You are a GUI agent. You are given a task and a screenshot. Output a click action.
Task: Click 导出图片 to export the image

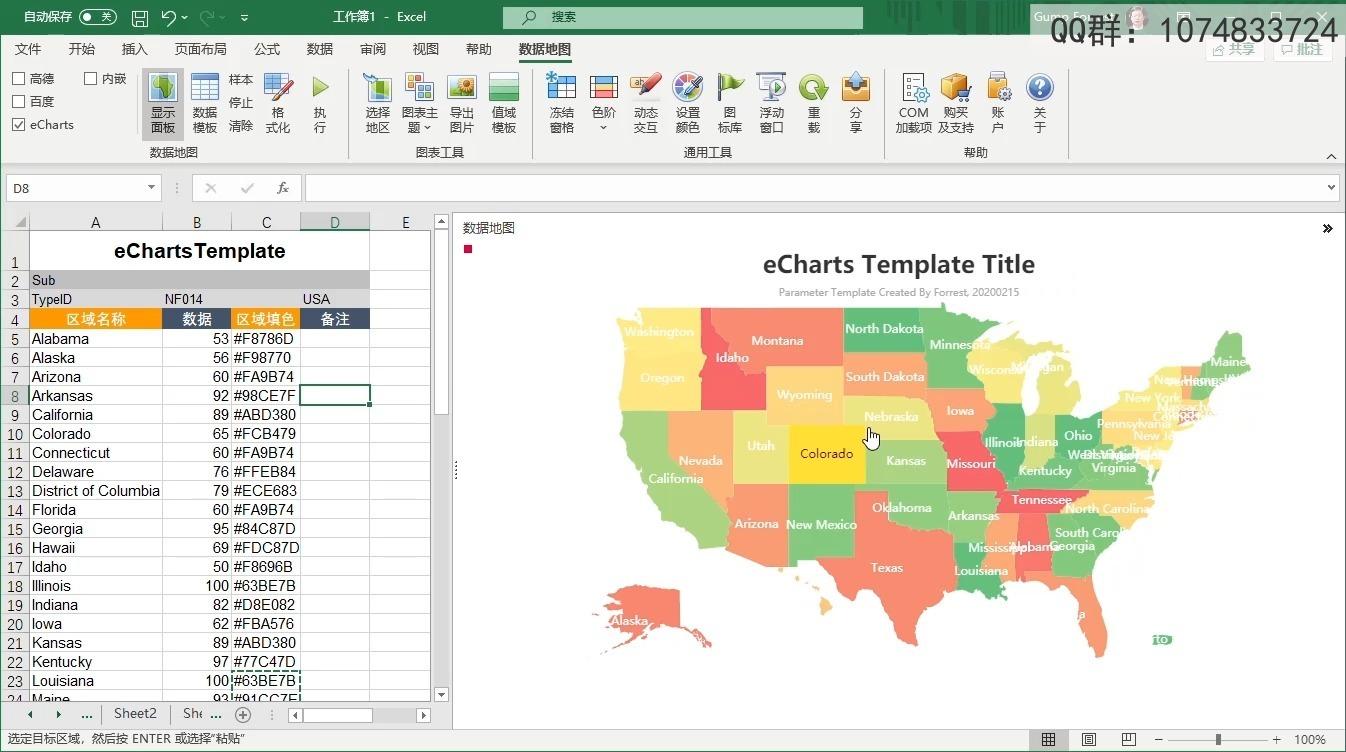[x=462, y=103]
